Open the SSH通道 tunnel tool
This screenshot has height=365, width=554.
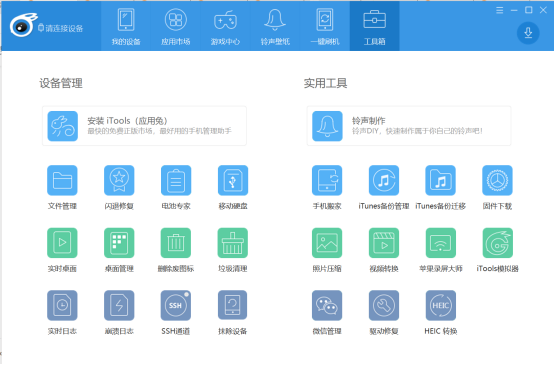[176, 305]
